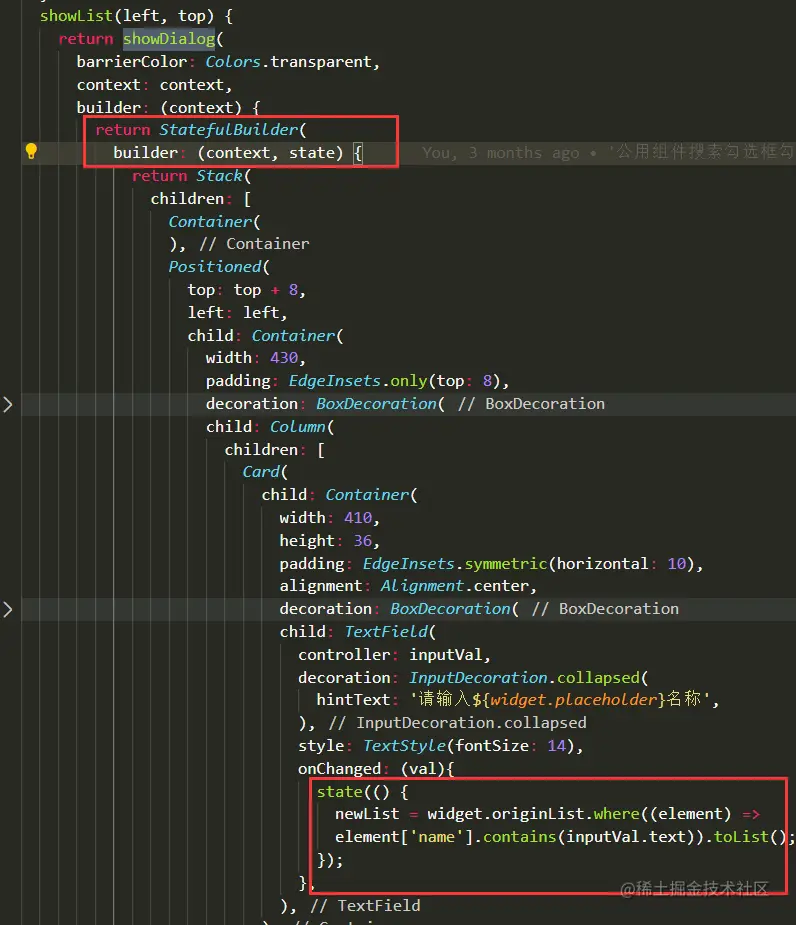Click the height value 36
The image size is (796, 925).
point(362,540)
